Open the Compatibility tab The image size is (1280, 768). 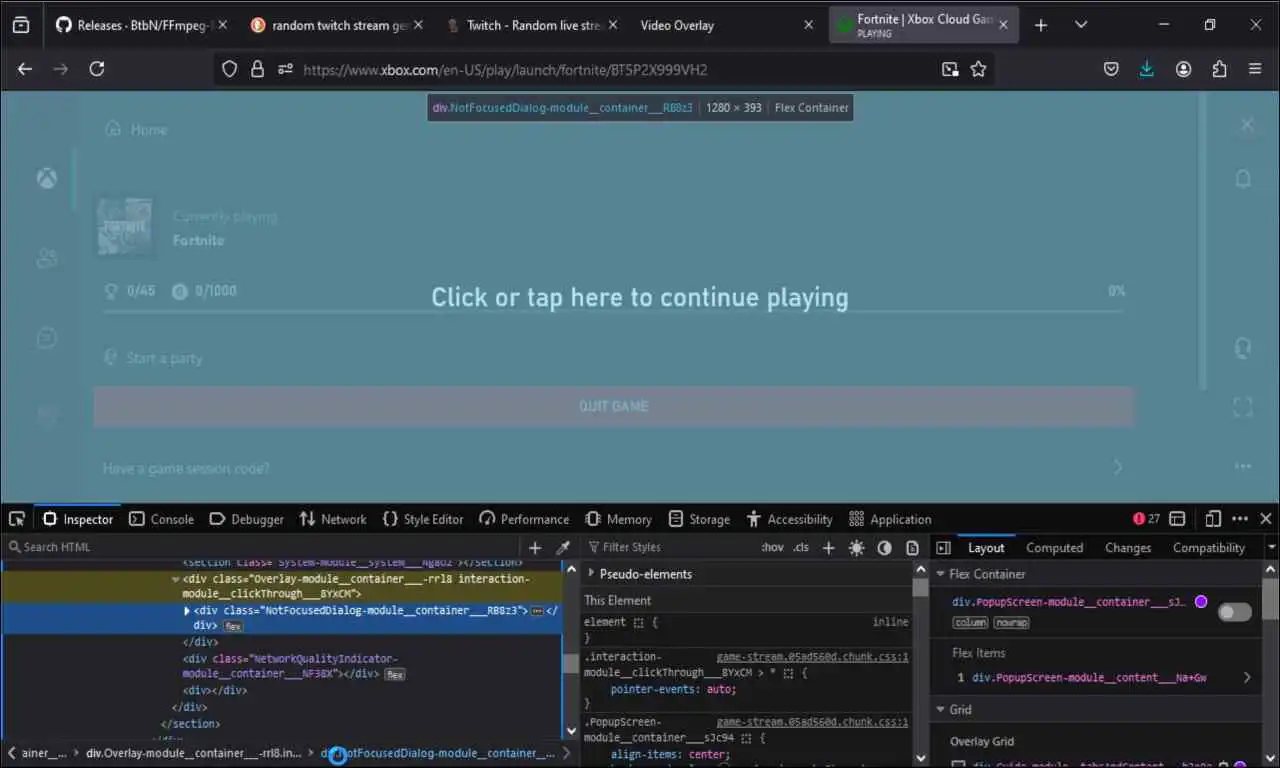click(1209, 547)
